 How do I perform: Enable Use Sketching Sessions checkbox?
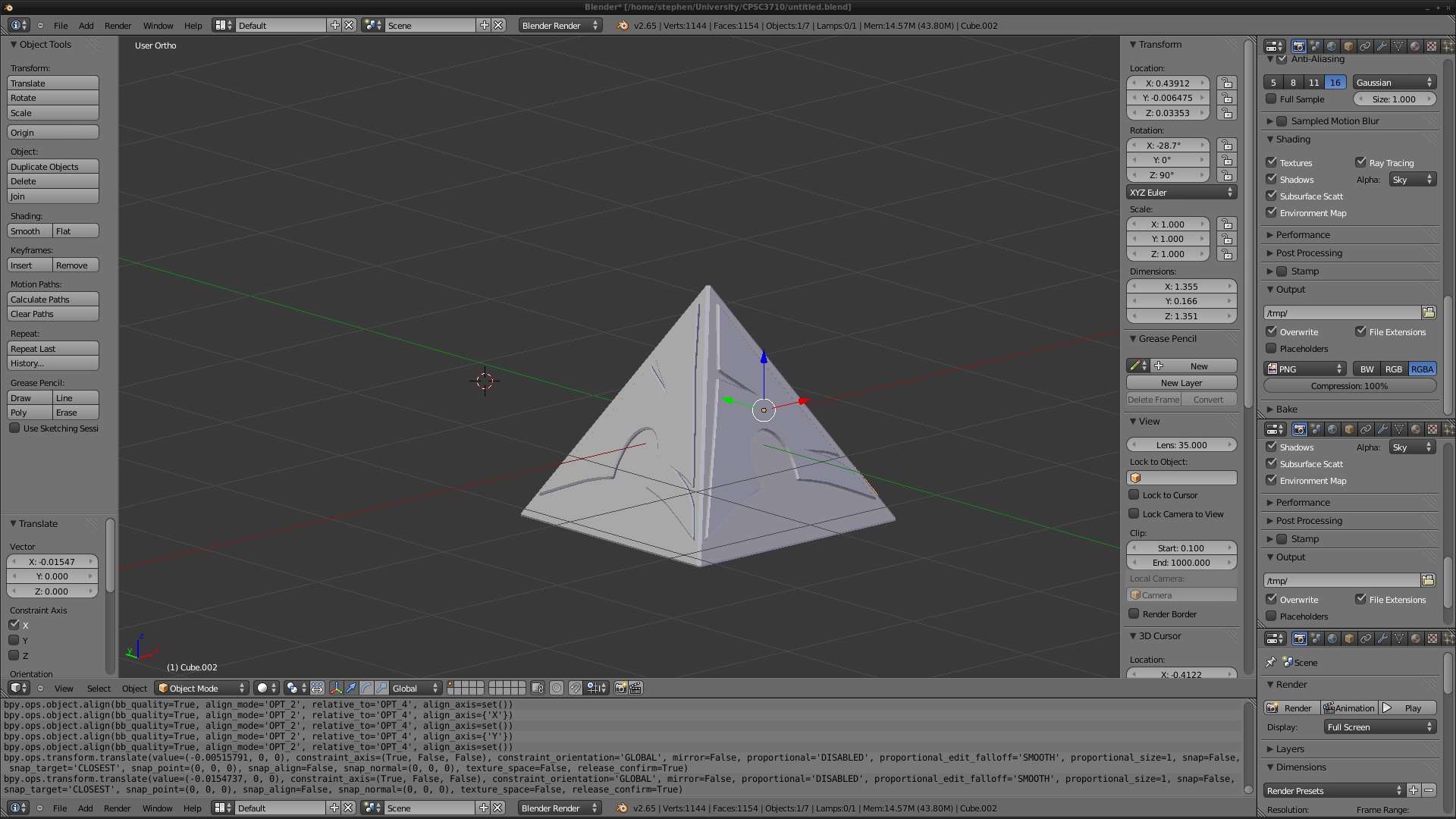pyautogui.click(x=14, y=428)
